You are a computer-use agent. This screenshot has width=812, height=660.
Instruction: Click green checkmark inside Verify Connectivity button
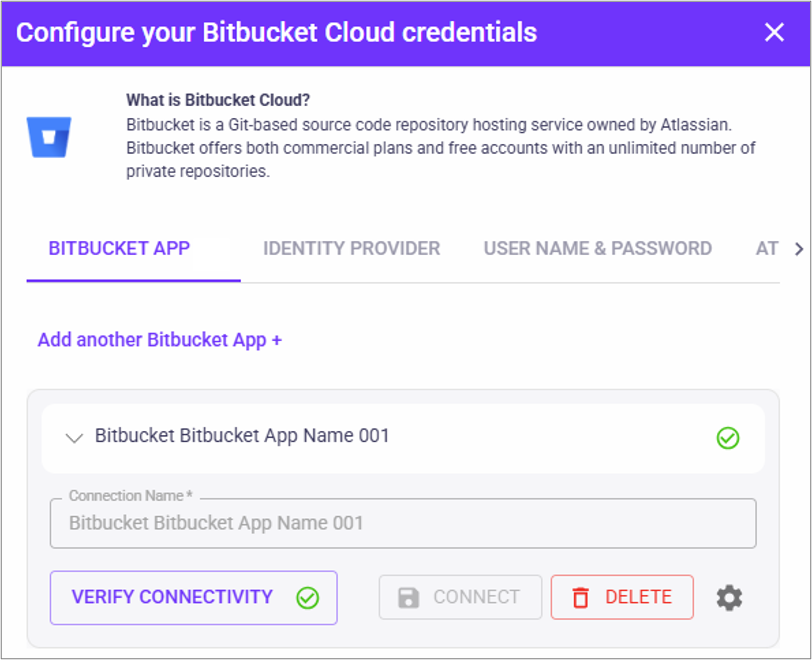point(308,598)
